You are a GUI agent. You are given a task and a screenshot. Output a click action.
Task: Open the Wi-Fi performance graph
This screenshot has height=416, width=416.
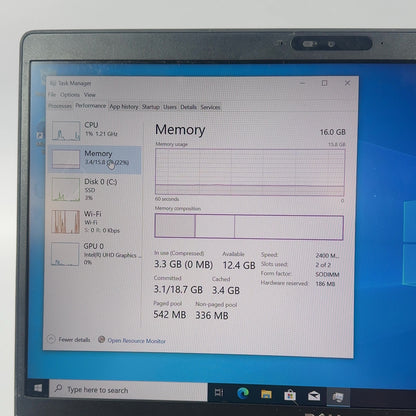pos(65,222)
